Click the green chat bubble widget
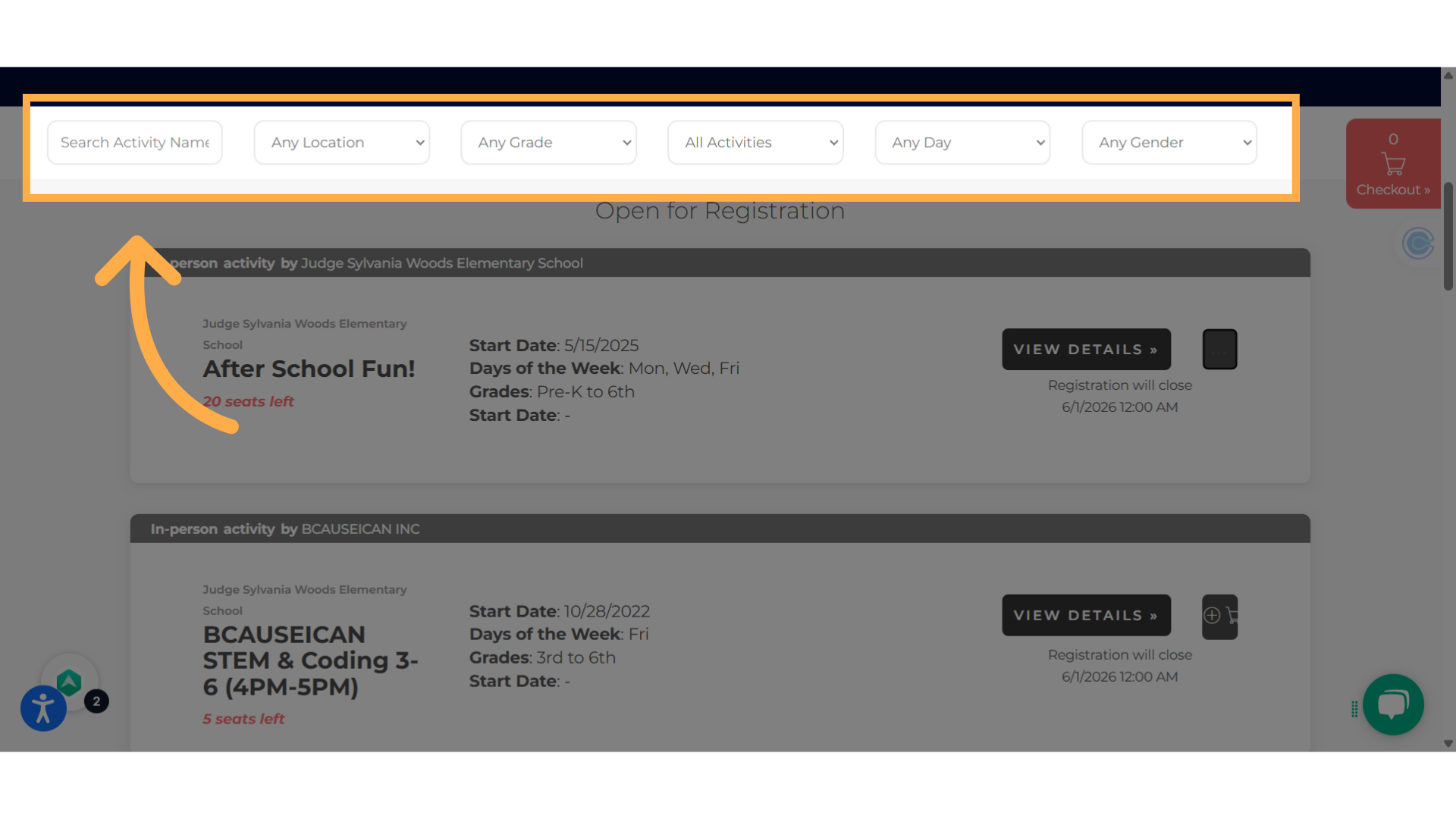 [x=1392, y=704]
